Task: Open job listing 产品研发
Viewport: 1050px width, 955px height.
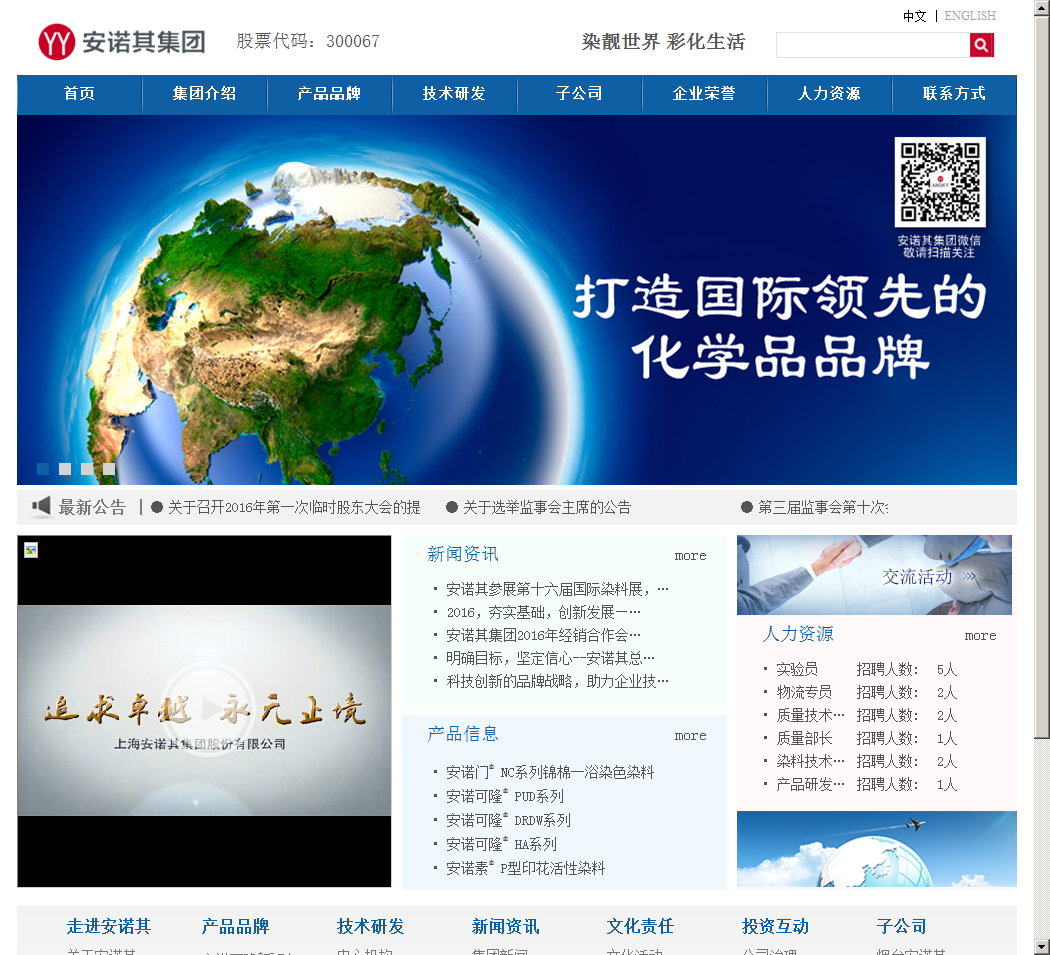Action: tap(810, 784)
